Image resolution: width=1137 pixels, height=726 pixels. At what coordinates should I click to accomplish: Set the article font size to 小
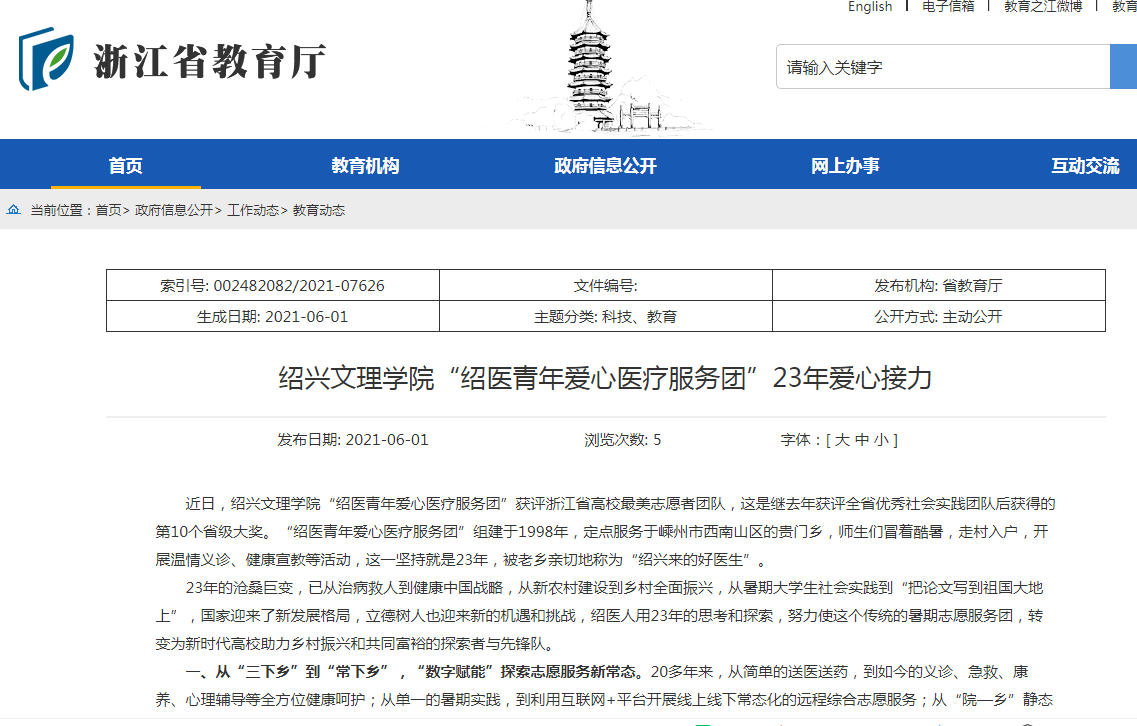coord(881,440)
